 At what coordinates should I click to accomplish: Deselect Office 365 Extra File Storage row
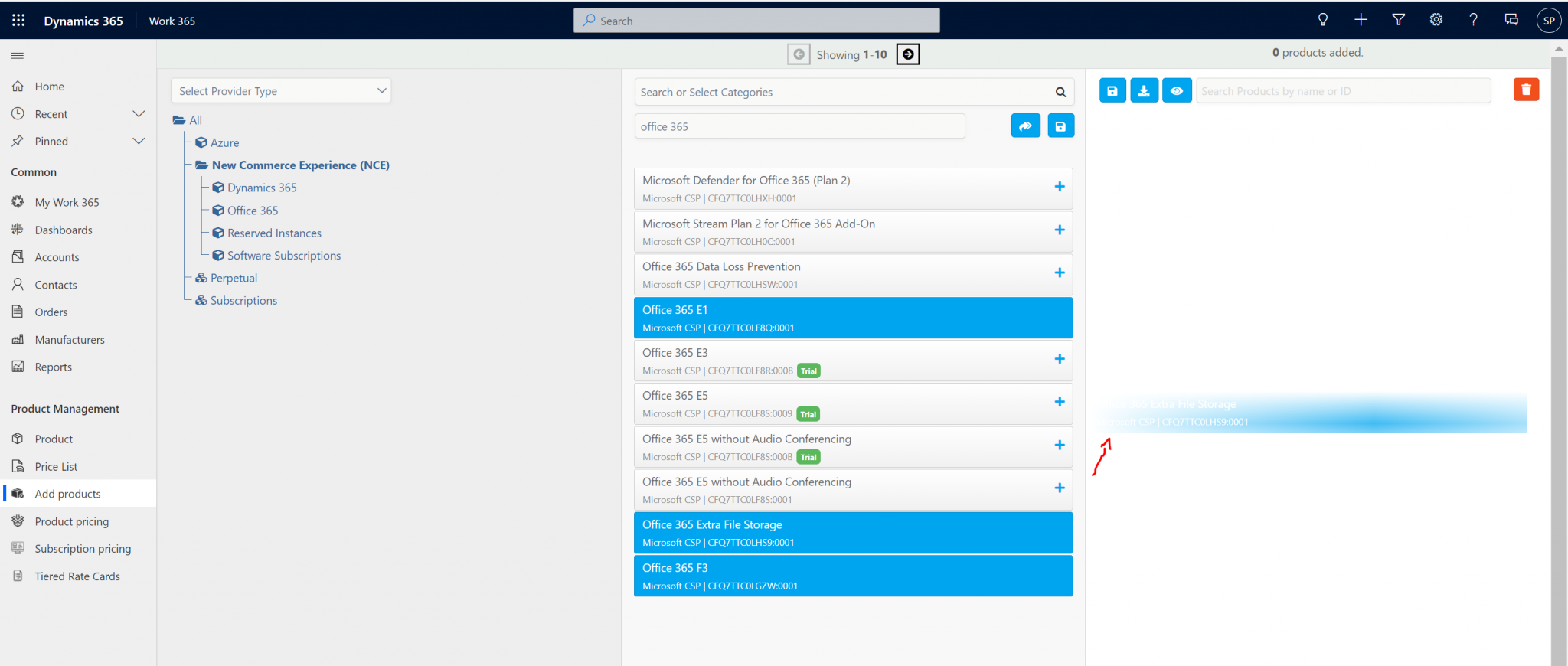click(x=853, y=533)
